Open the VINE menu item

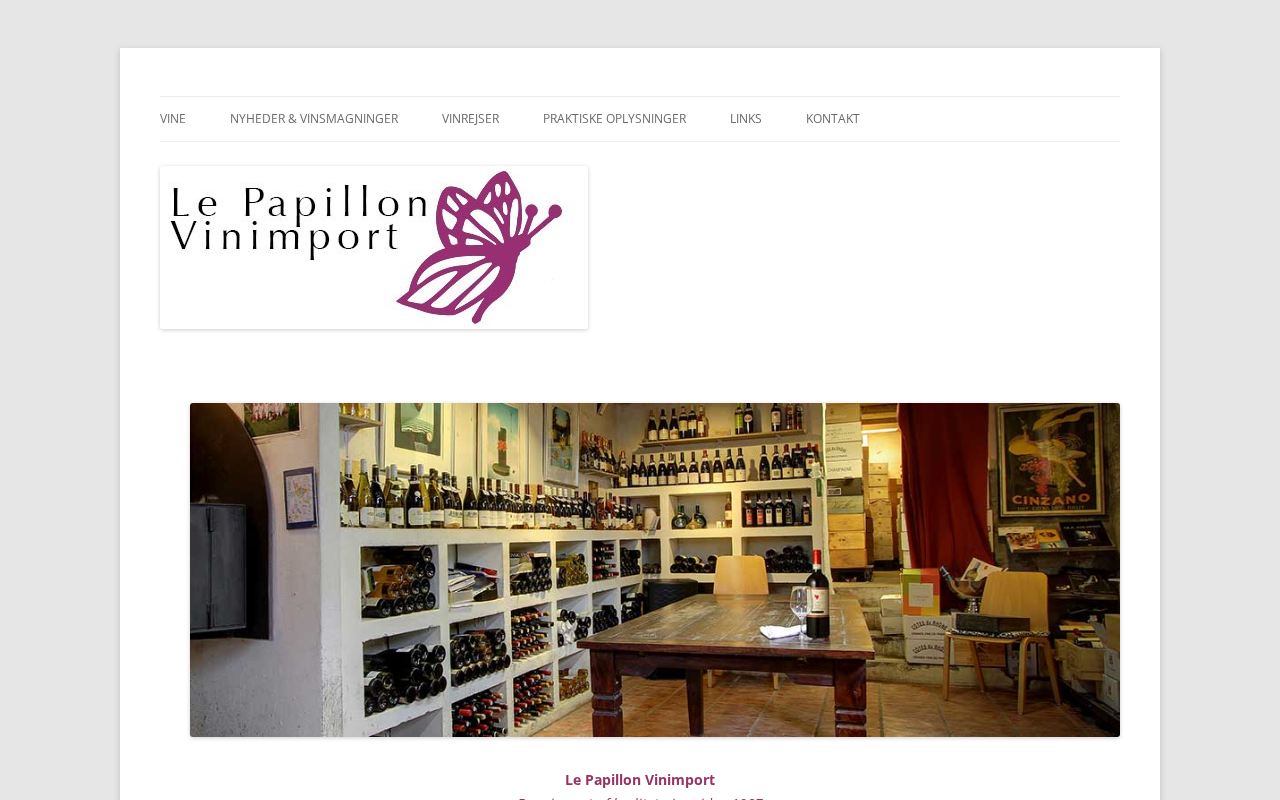tap(173, 119)
